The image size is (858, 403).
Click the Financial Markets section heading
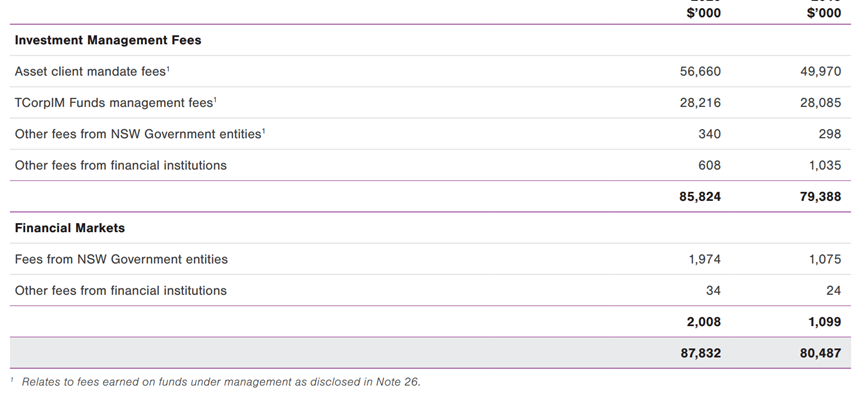click(70, 228)
